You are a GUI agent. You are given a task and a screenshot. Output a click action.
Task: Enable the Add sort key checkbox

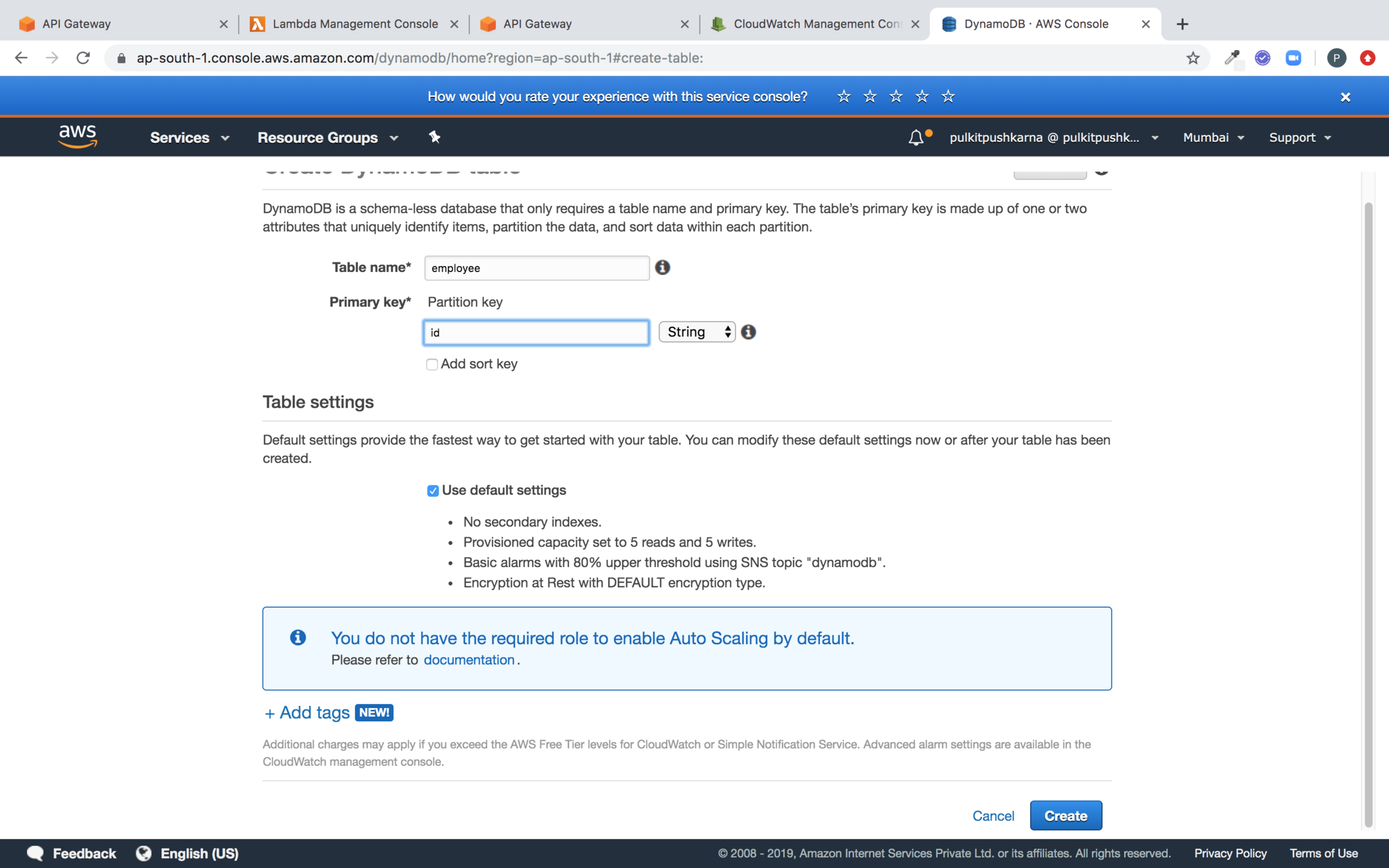point(432,365)
